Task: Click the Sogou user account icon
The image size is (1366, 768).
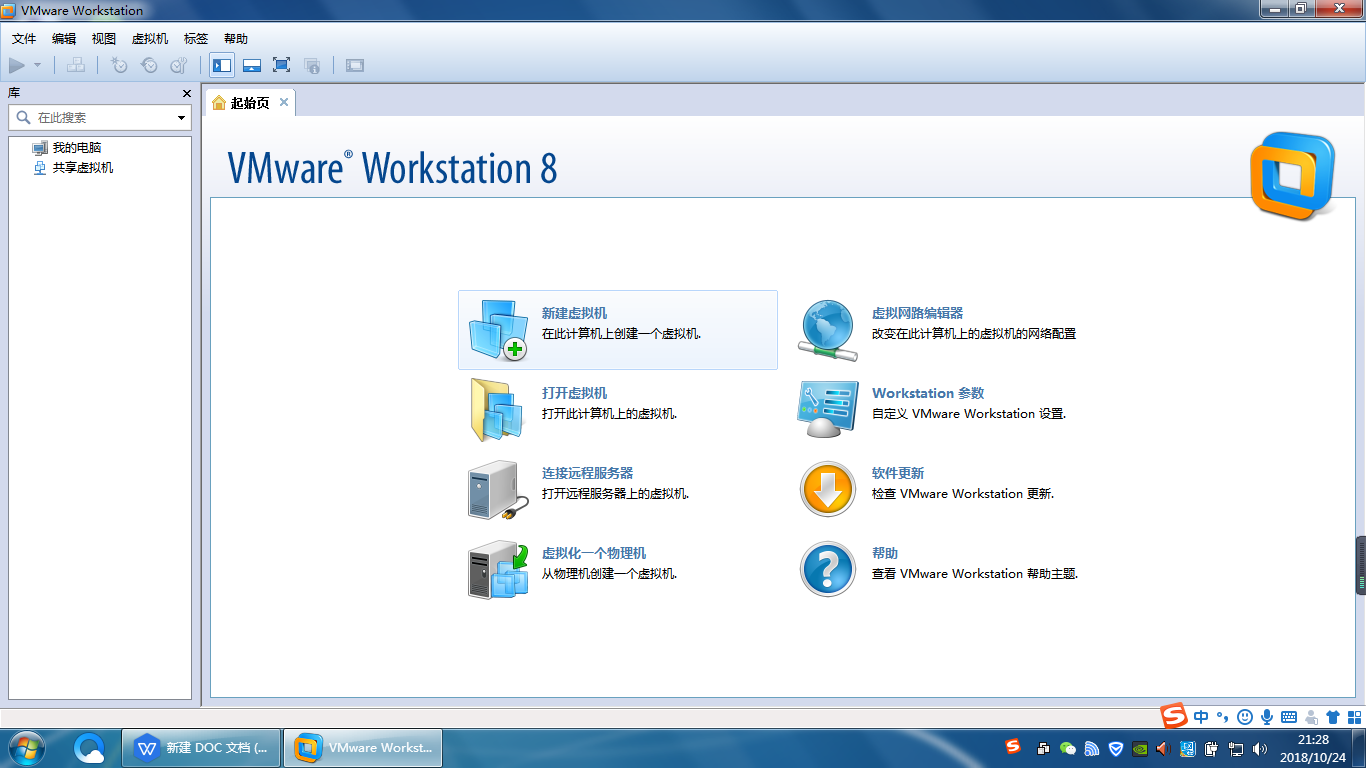Action: tap(1311, 717)
